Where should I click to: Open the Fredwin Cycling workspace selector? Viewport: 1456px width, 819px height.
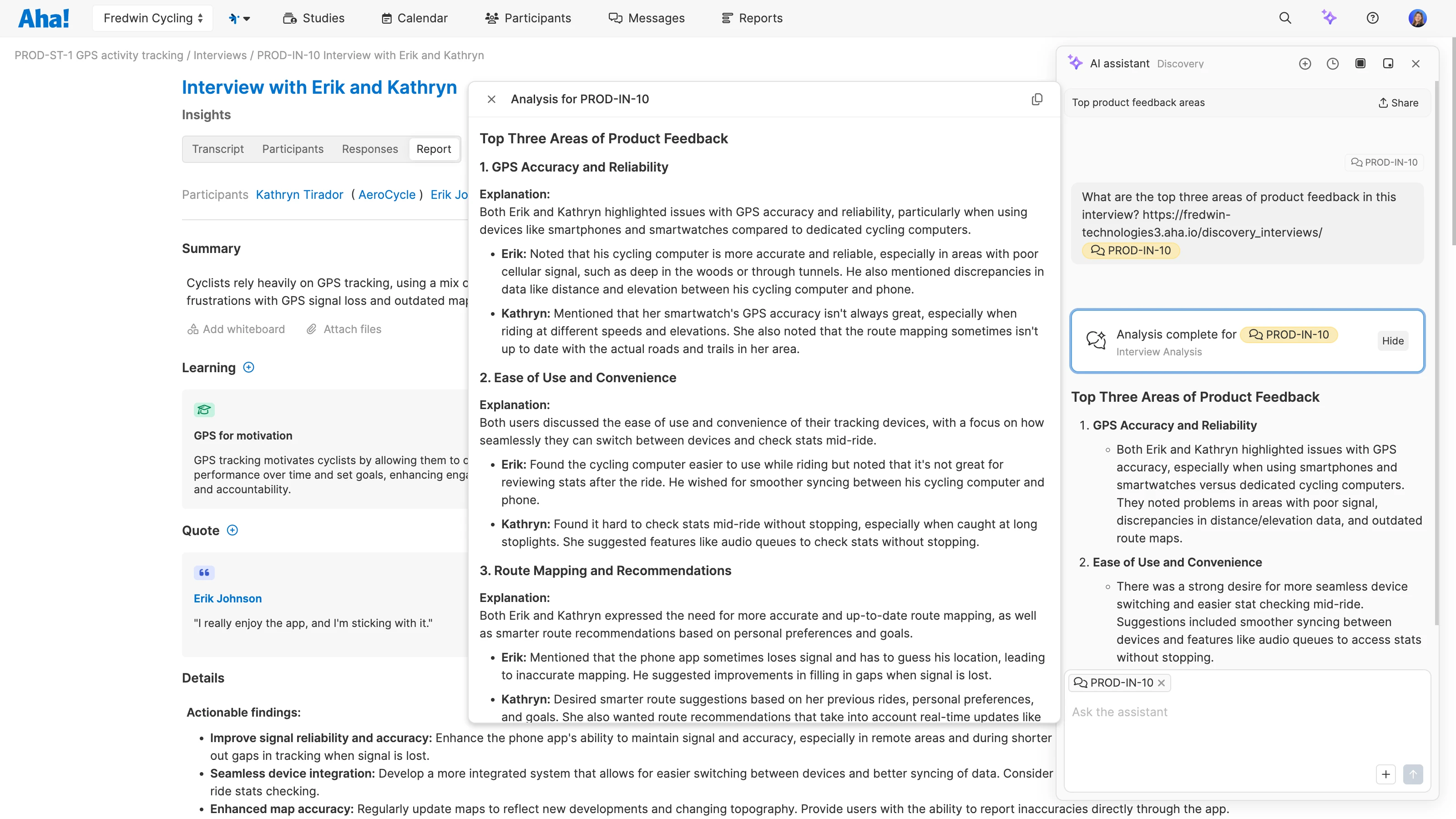coord(152,18)
